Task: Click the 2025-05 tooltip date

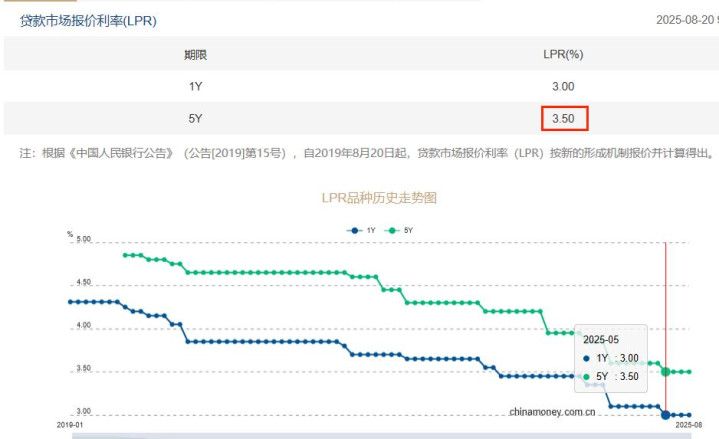Action: click(x=601, y=340)
